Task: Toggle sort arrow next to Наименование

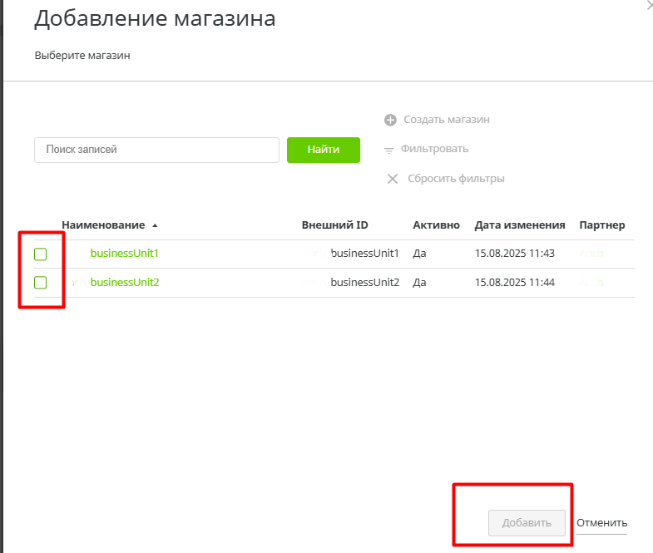Action: point(155,226)
